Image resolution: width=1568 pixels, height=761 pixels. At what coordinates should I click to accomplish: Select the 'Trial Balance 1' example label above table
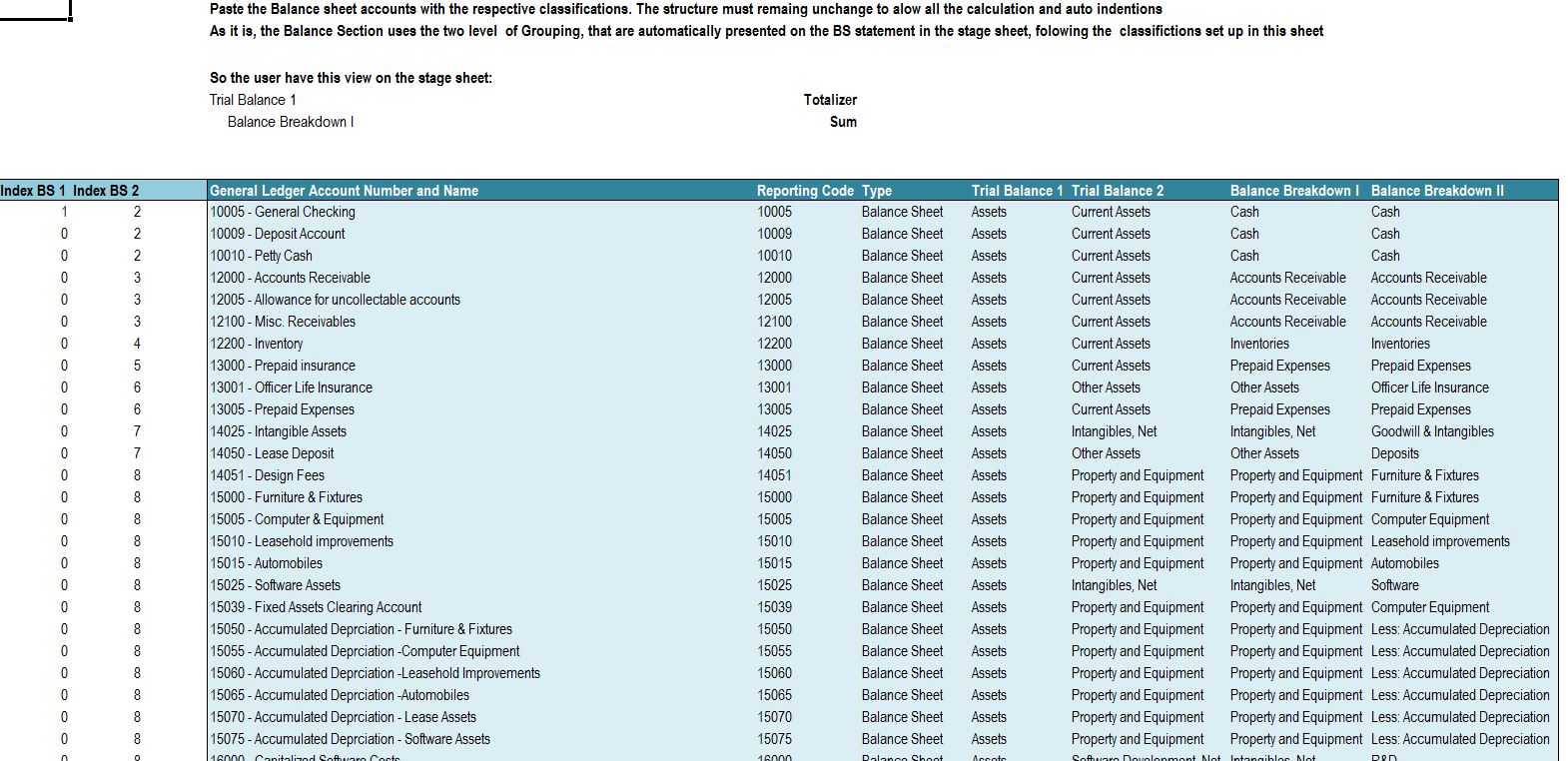point(253,100)
